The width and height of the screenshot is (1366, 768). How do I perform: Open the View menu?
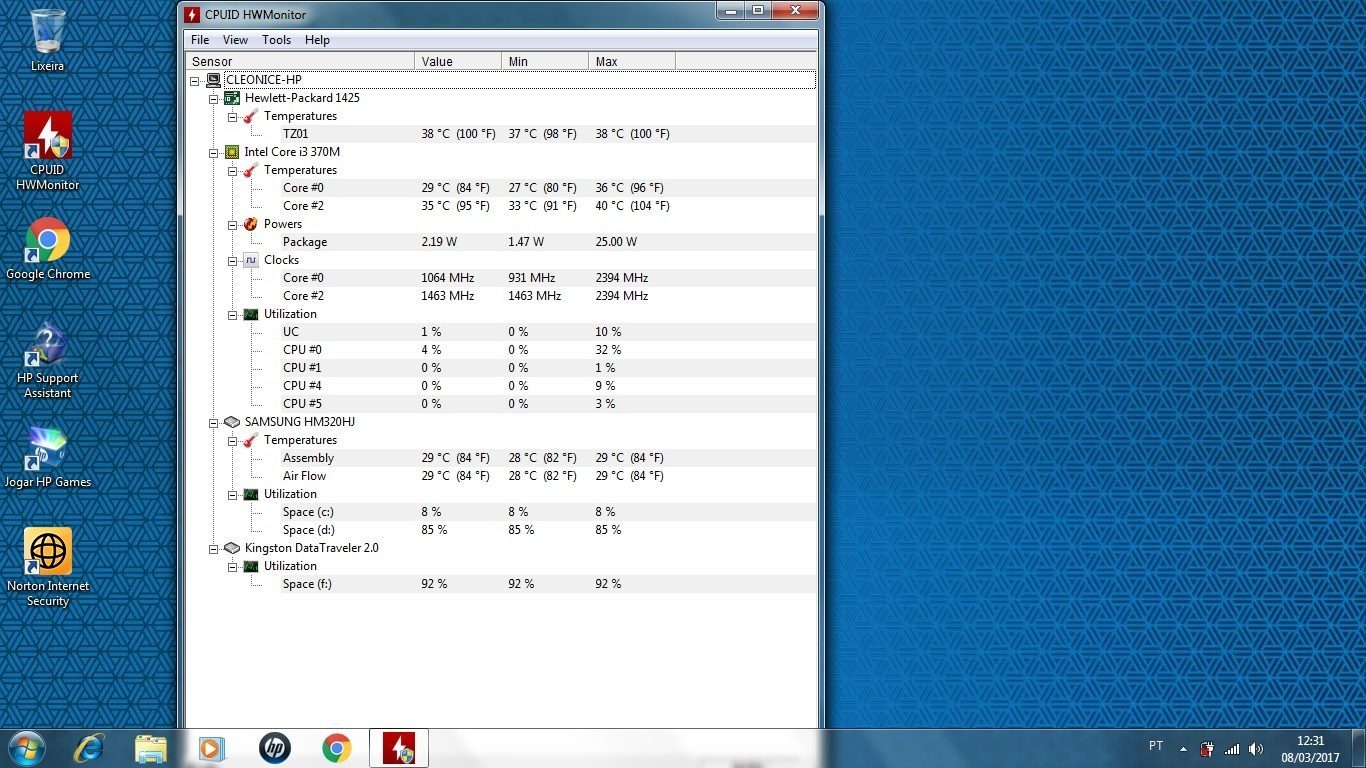click(235, 40)
